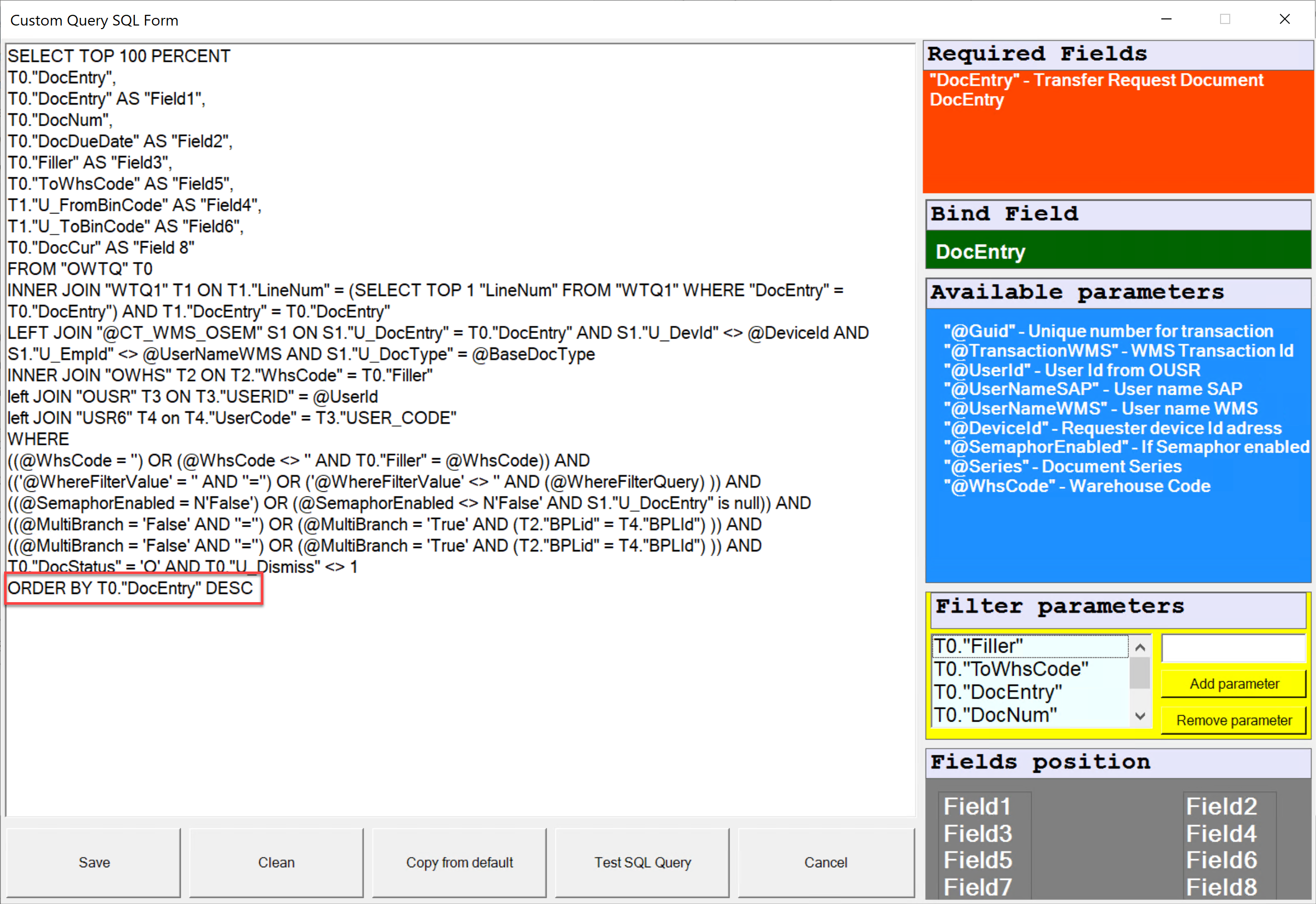
Task: Click the @DeviceId available parameter
Action: pos(1112,427)
